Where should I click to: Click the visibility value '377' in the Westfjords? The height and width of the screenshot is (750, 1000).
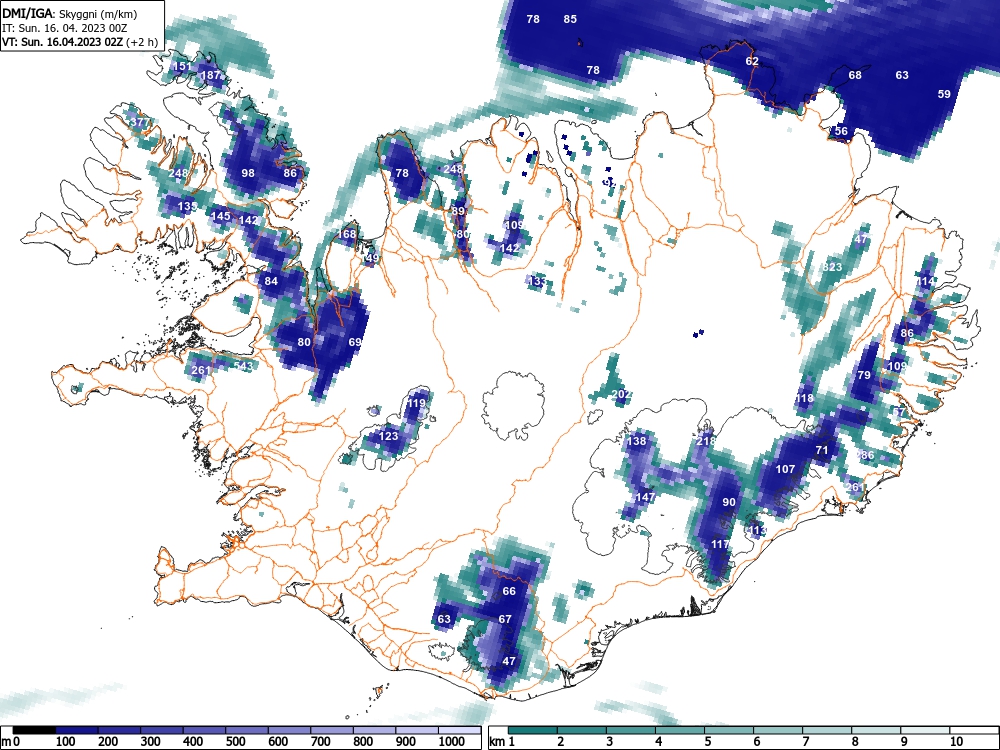coord(139,122)
